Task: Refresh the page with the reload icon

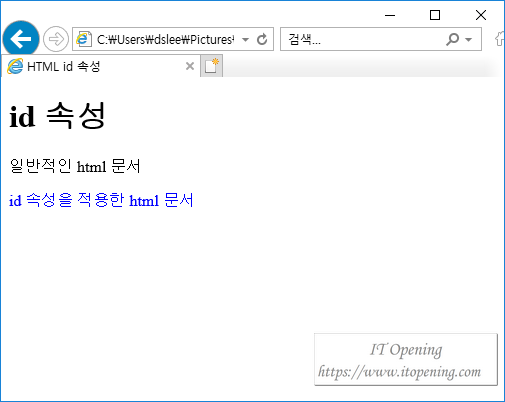Action: 262,39
